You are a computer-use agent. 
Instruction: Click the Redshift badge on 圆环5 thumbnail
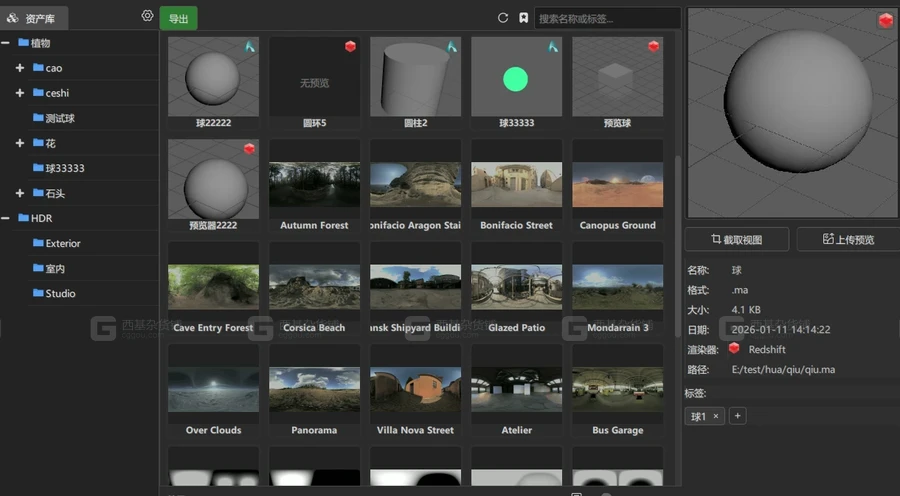350,46
